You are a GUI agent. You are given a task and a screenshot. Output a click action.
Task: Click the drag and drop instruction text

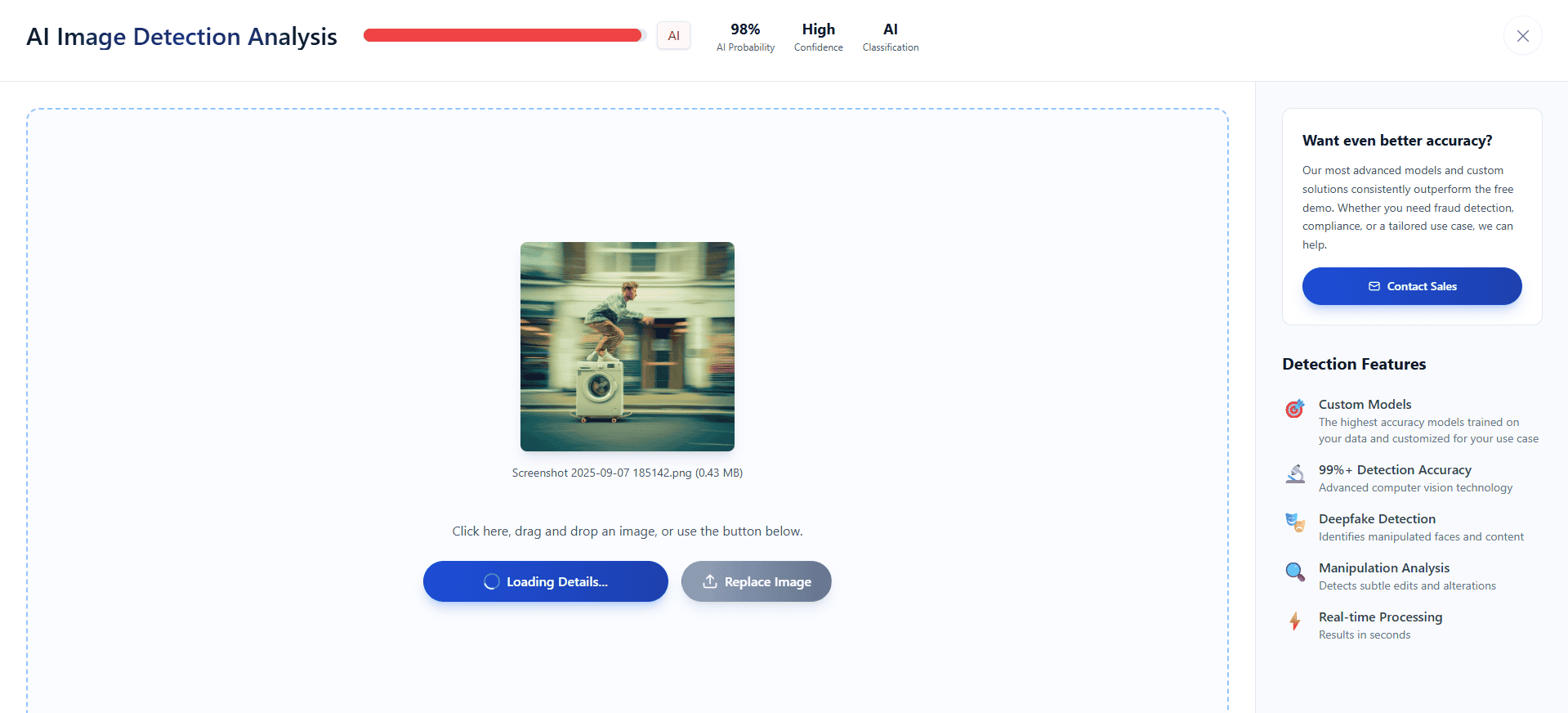pos(628,531)
